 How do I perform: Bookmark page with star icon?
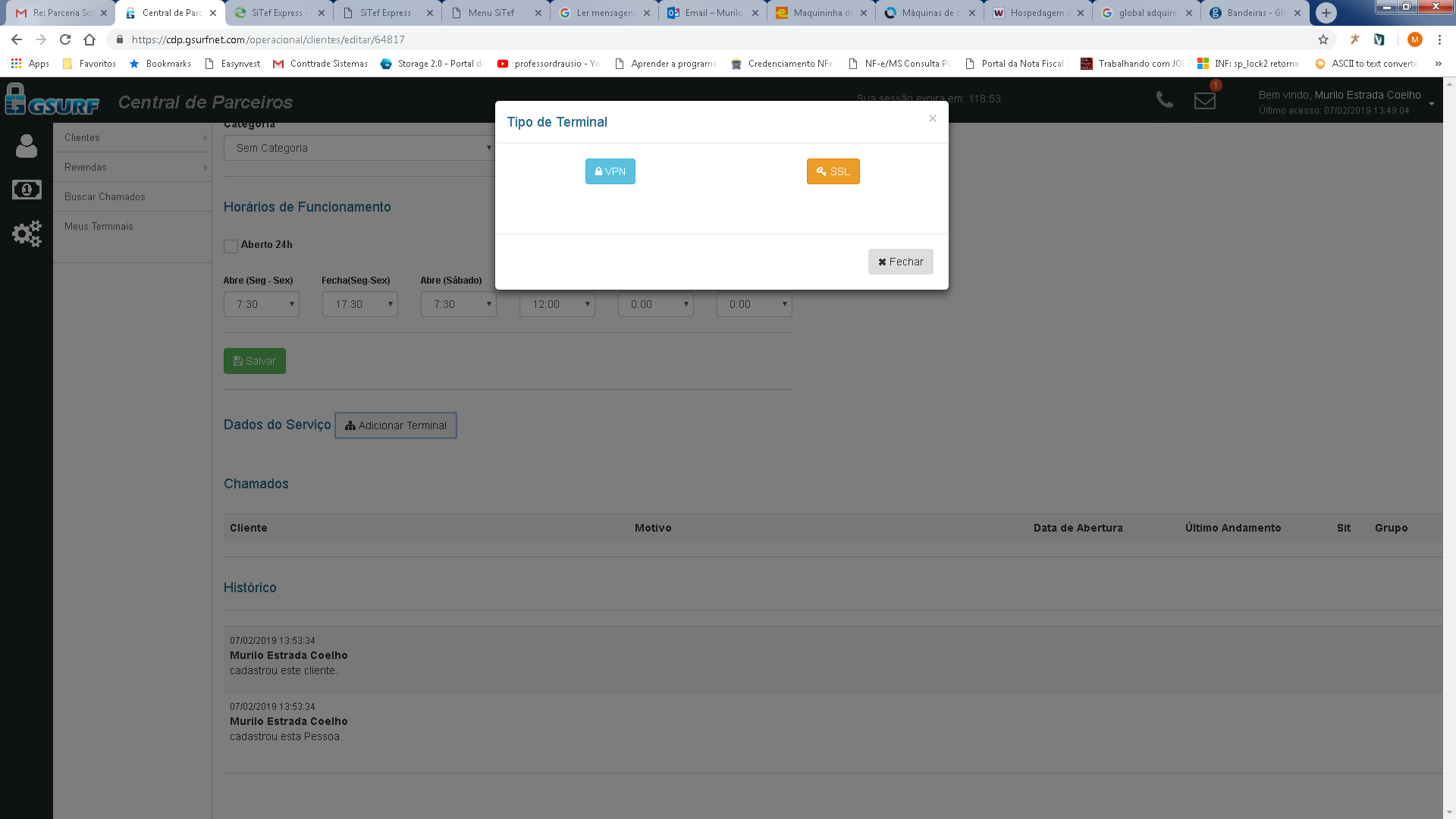click(1323, 39)
